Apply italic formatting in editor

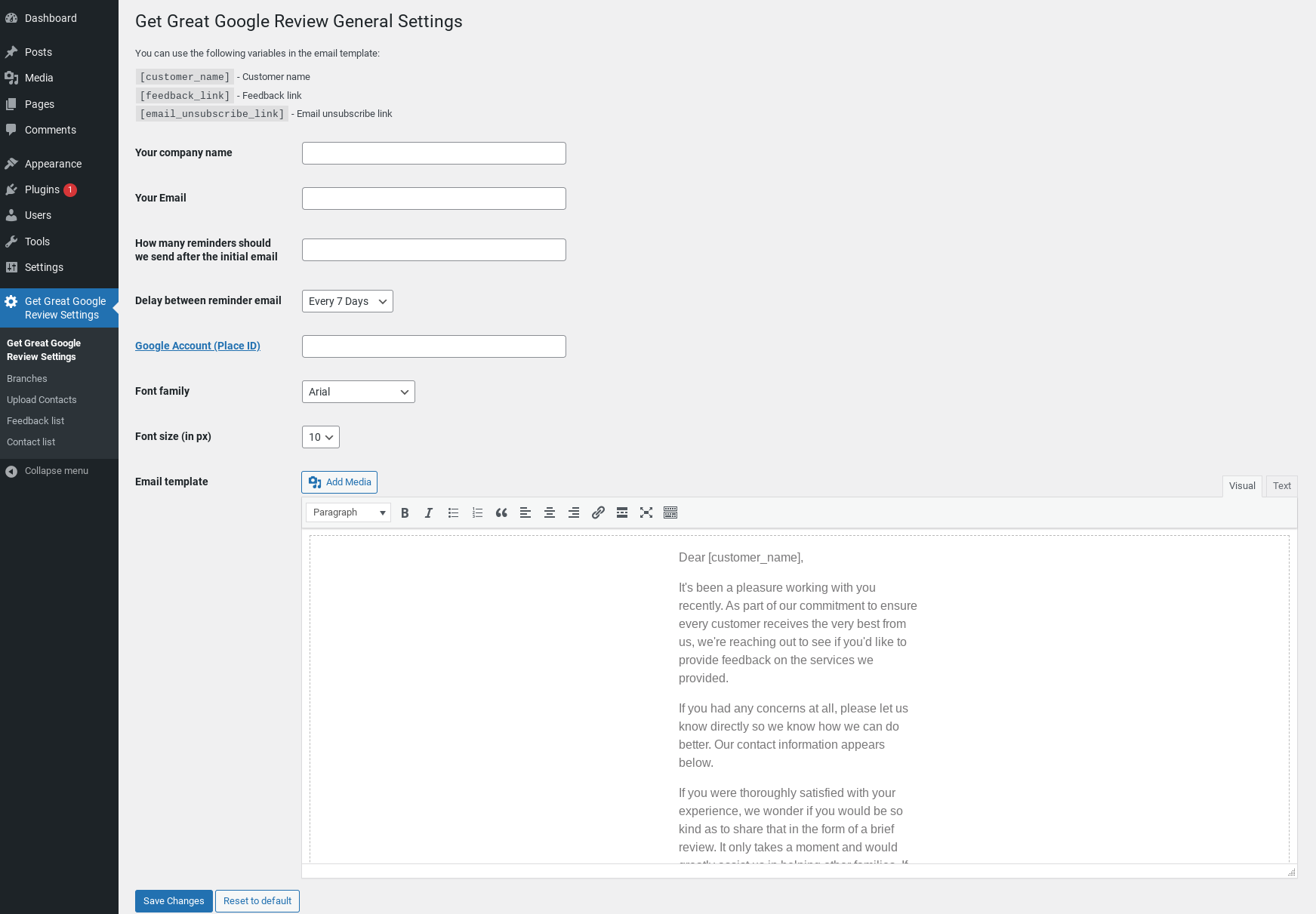point(429,513)
